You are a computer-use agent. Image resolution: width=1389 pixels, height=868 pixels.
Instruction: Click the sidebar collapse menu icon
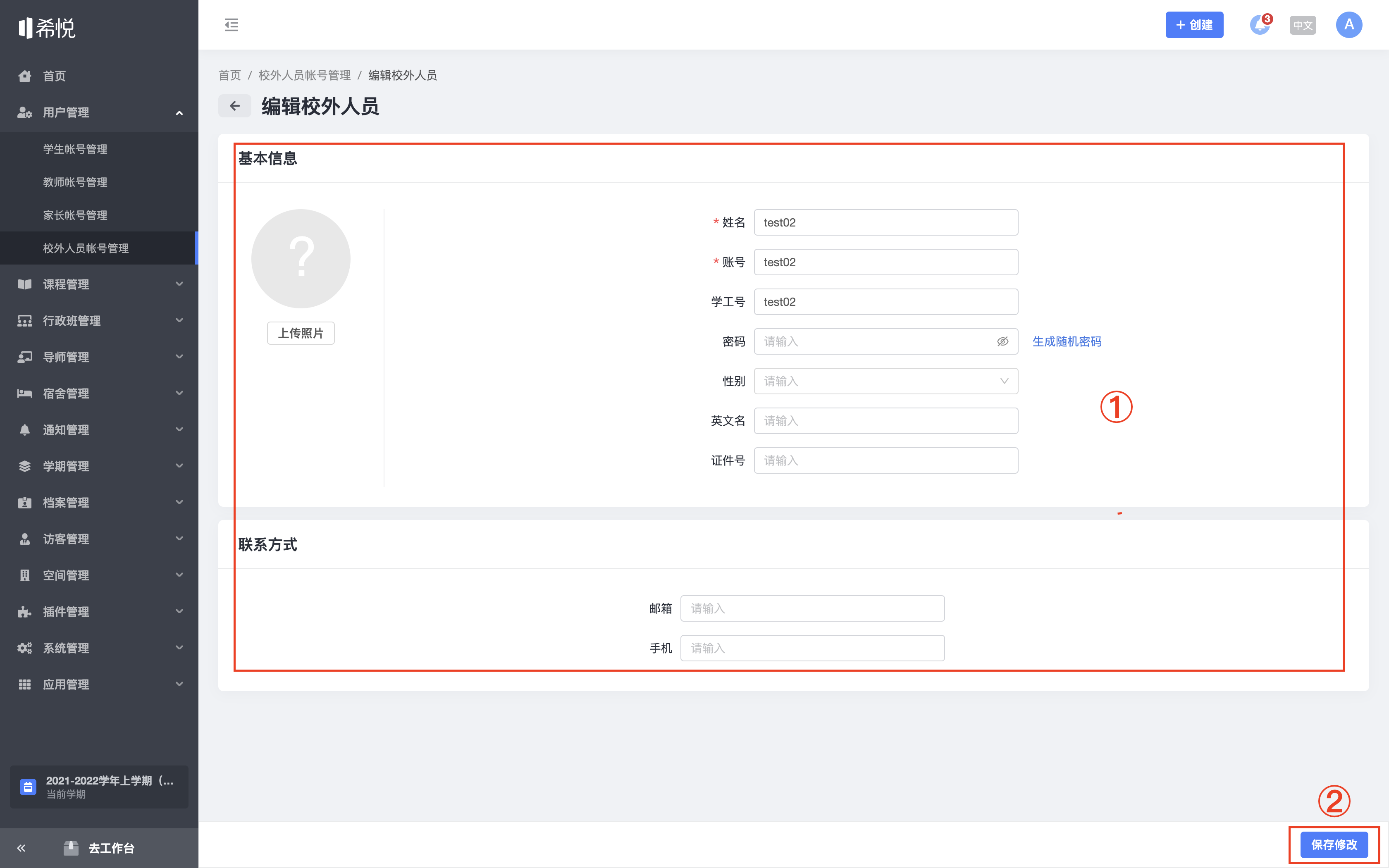click(x=231, y=25)
